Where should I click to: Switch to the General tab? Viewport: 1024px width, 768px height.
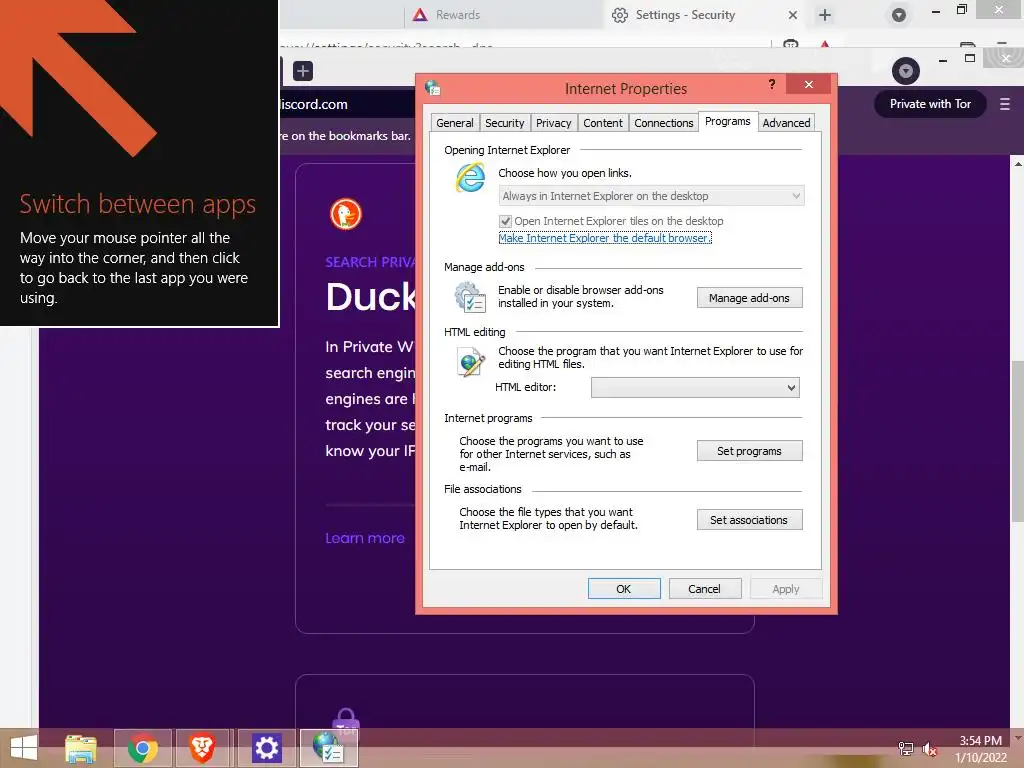455,123
